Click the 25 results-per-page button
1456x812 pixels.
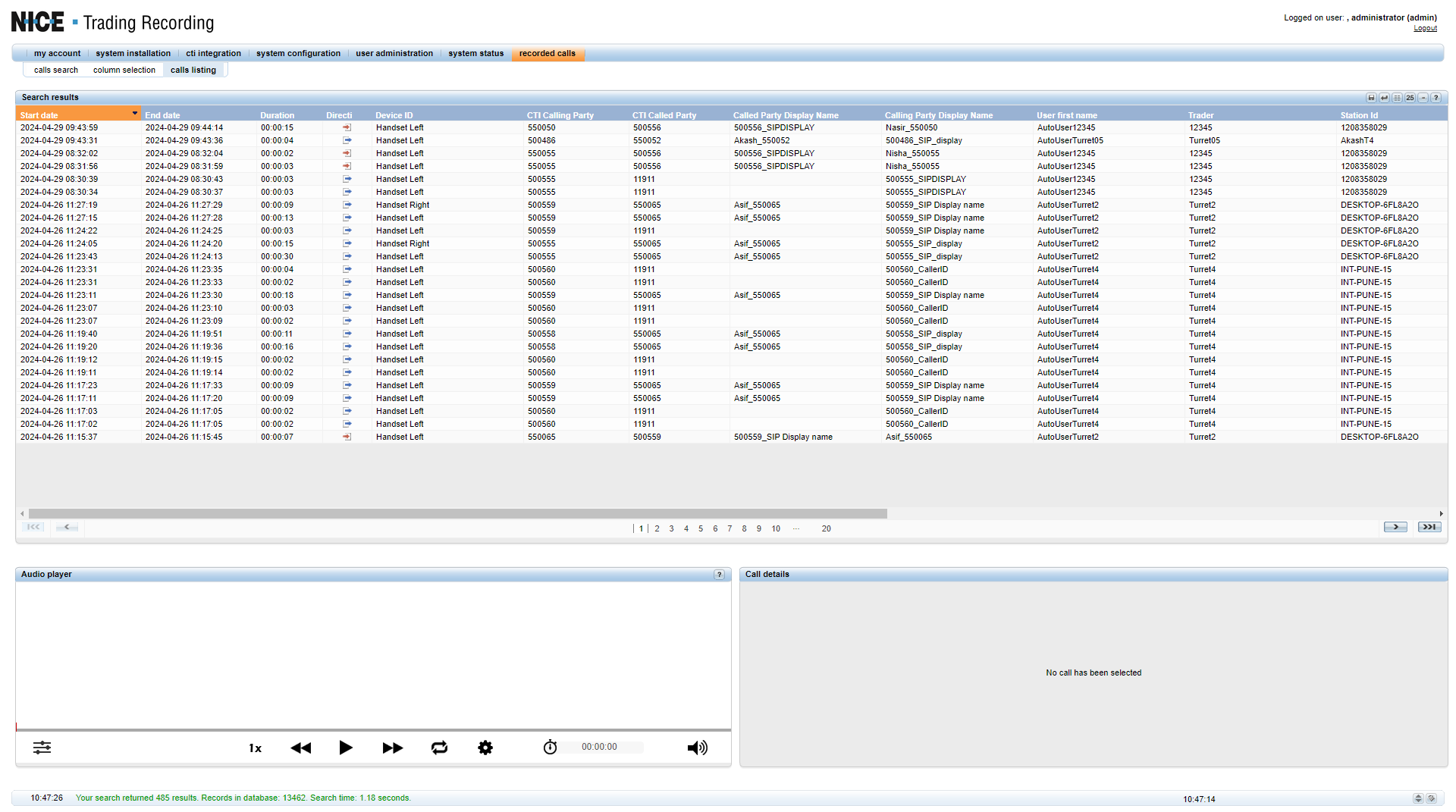(1410, 98)
